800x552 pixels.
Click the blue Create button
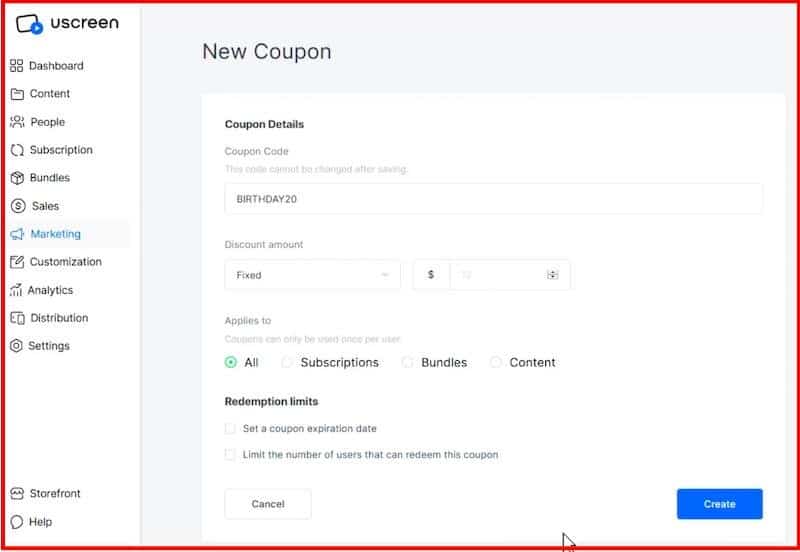click(x=719, y=504)
